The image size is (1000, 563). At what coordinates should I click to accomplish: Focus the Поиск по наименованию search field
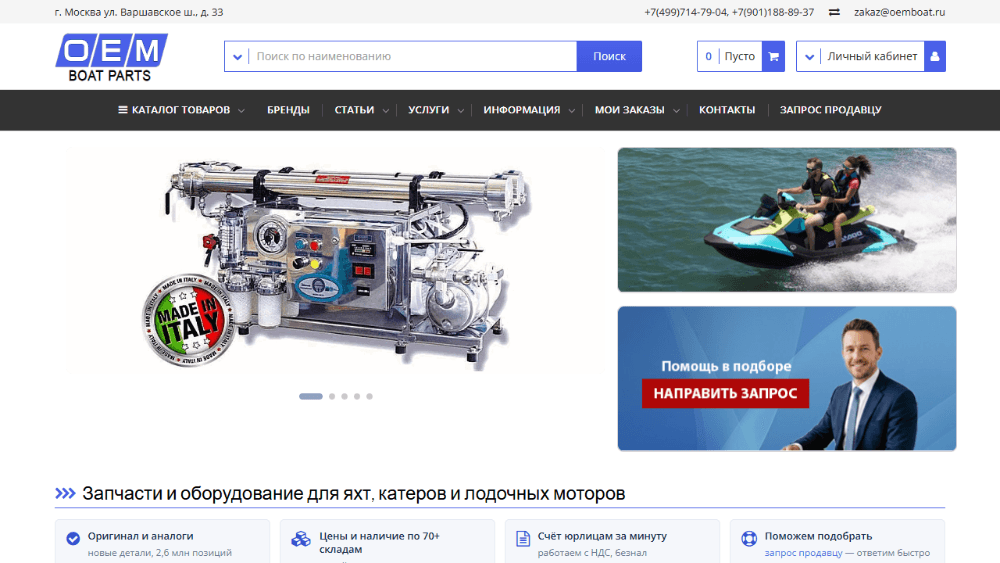click(x=413, y=56)
